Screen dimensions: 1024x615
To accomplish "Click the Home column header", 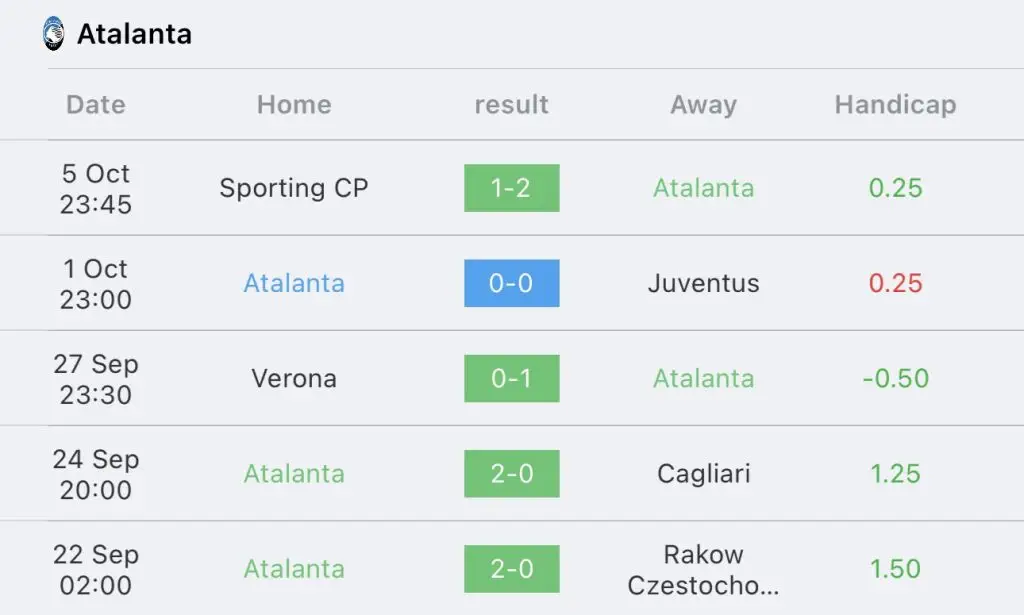I will pyautogui.click(x=294, y=104).
